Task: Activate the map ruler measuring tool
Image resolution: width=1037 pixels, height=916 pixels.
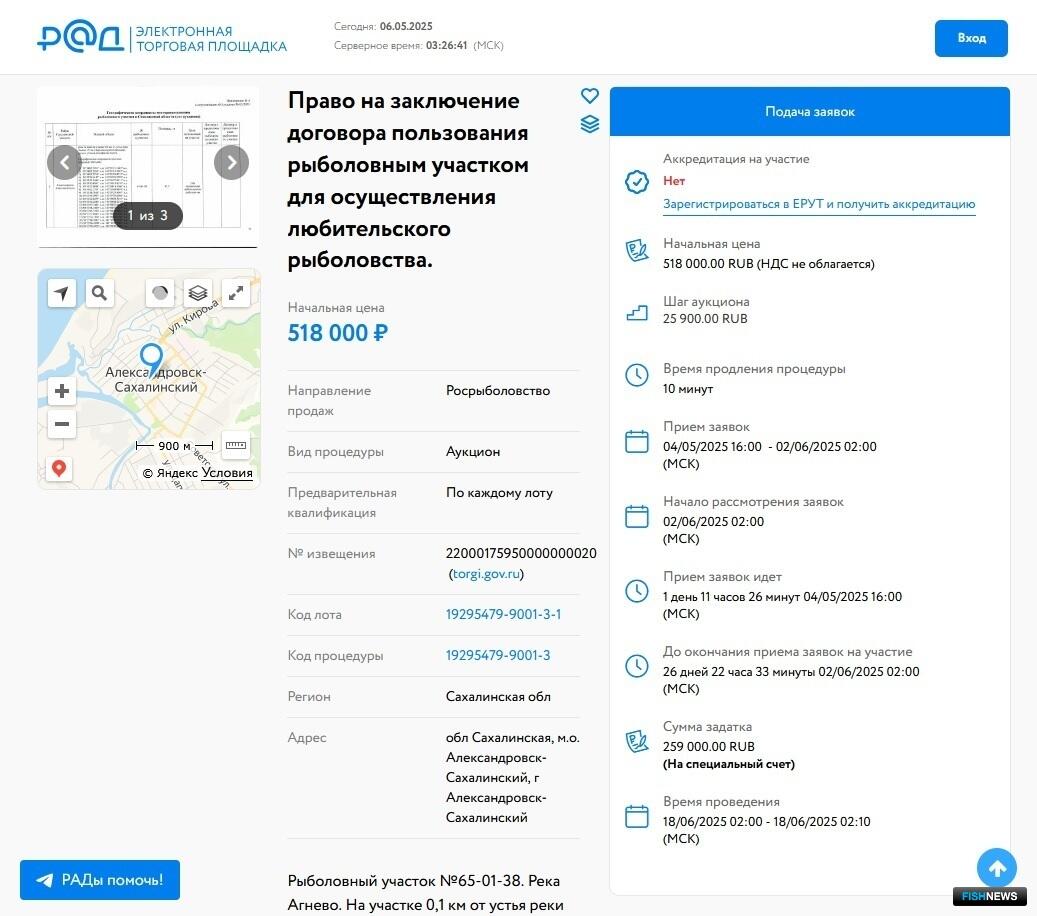Action: [x=236, y=445]
